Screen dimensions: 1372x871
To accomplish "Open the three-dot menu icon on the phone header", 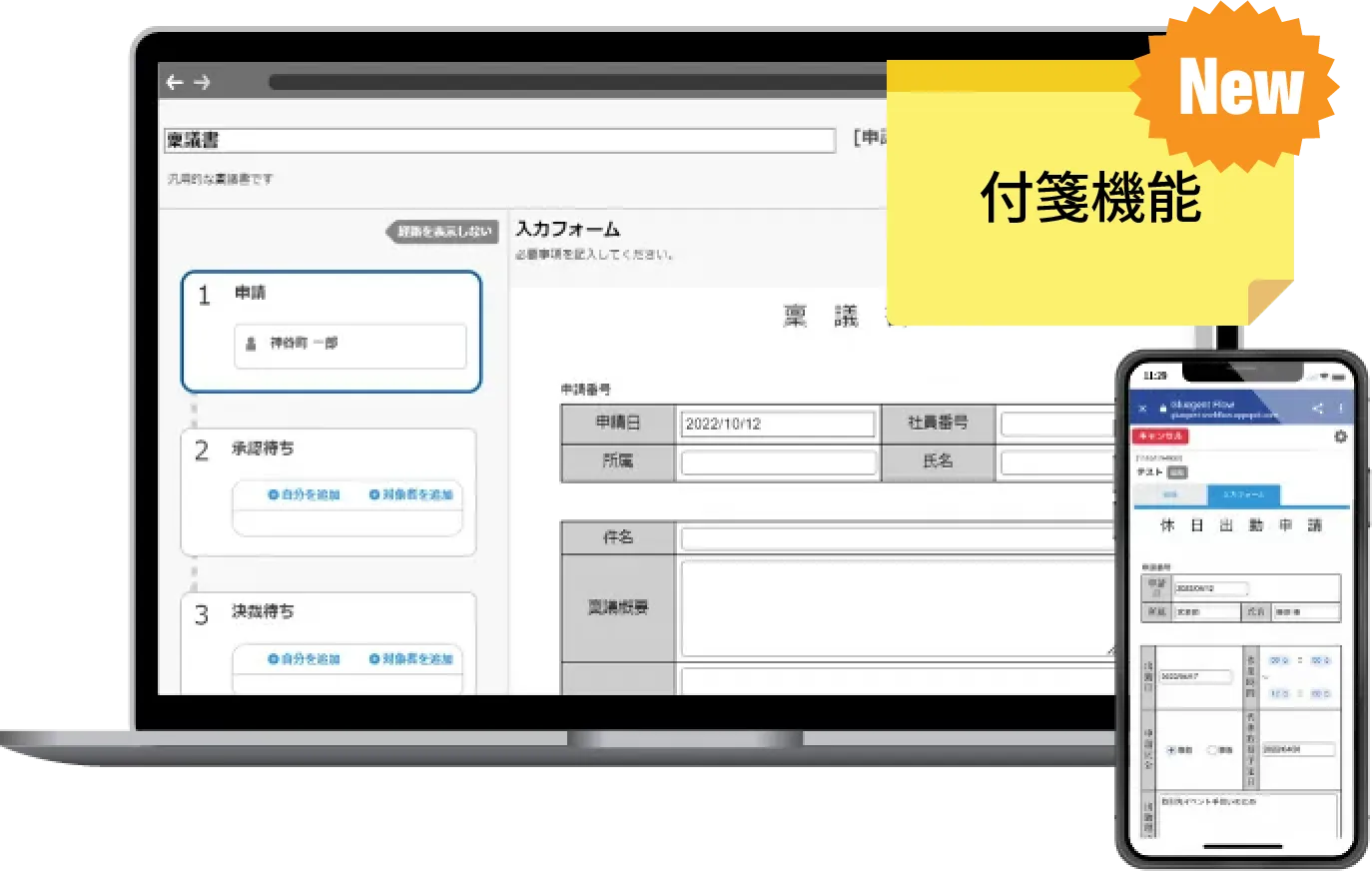I will 1343,407.
